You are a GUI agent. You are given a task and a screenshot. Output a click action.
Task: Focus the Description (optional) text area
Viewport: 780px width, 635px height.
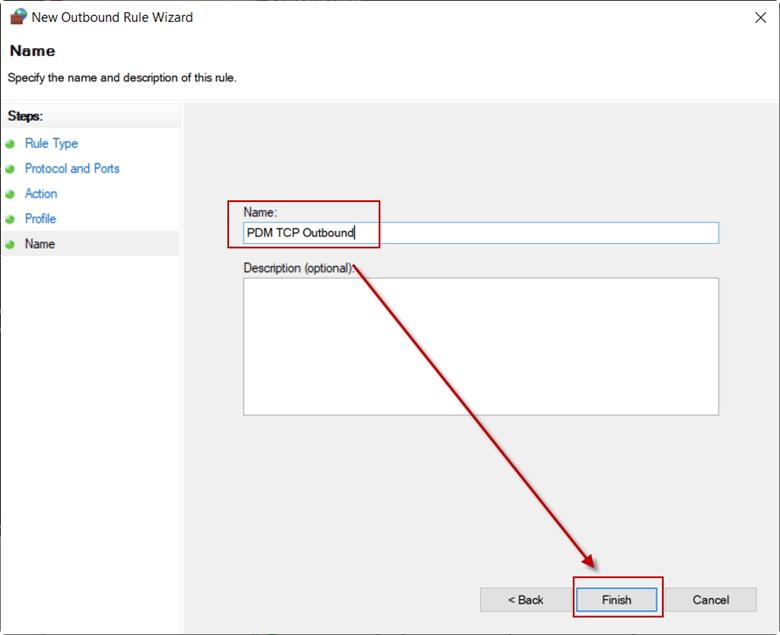point(481,347)
